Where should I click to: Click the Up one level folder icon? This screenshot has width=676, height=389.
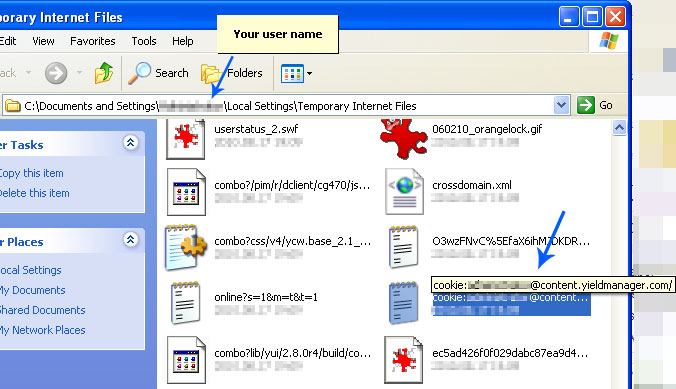pos(104,73)
